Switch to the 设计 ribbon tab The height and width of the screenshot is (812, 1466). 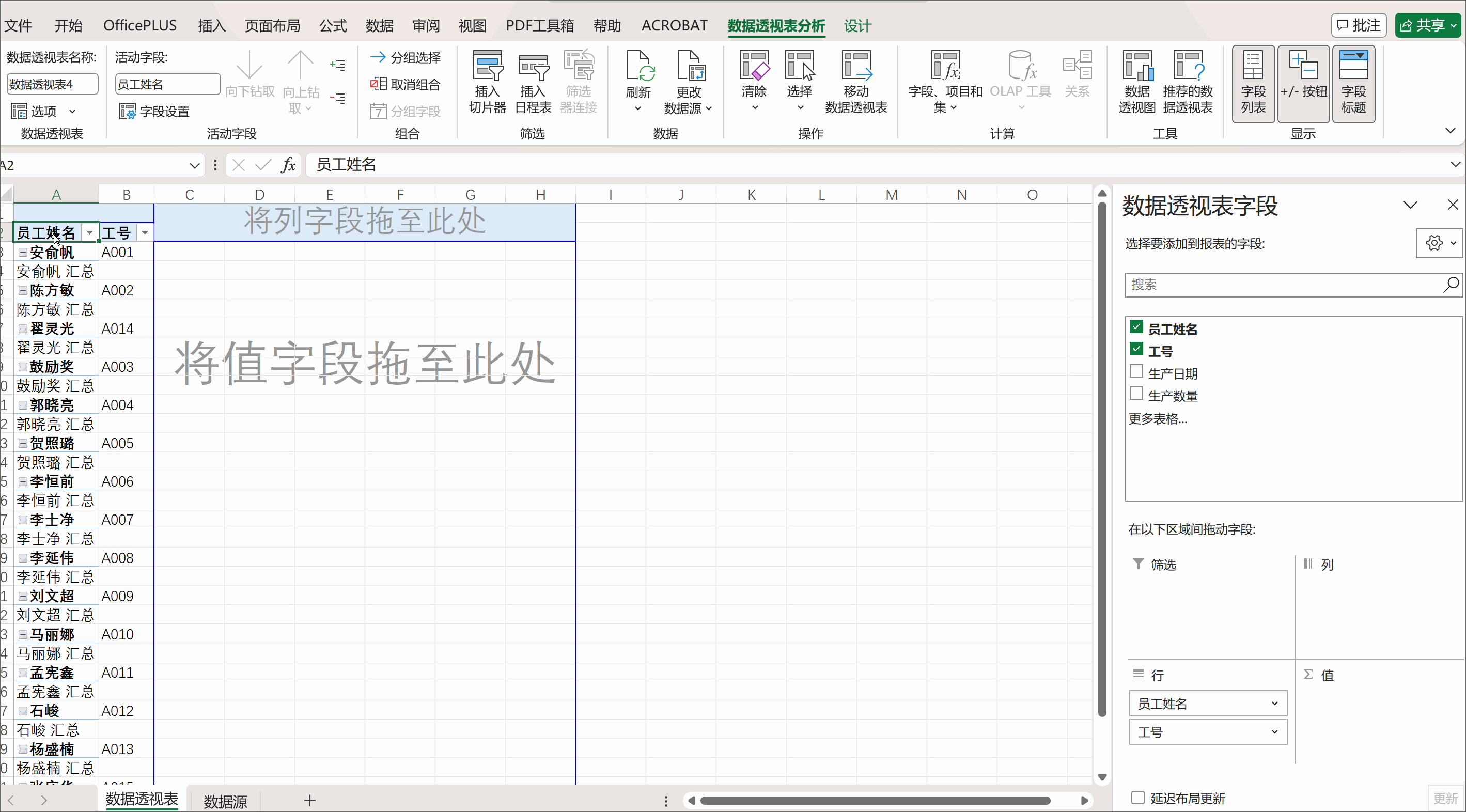tap(857, 26)
